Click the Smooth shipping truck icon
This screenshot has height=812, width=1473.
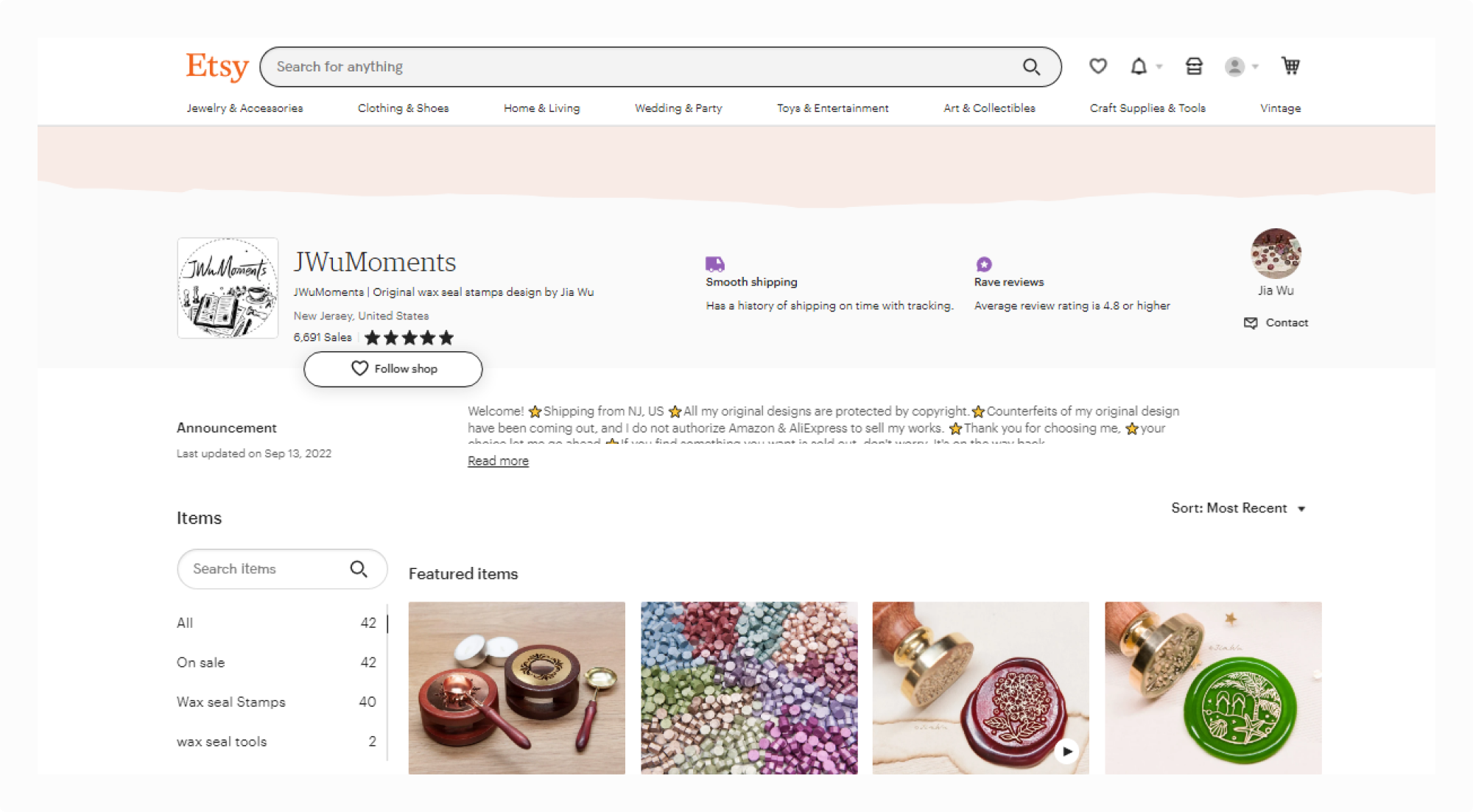[715, 264]
